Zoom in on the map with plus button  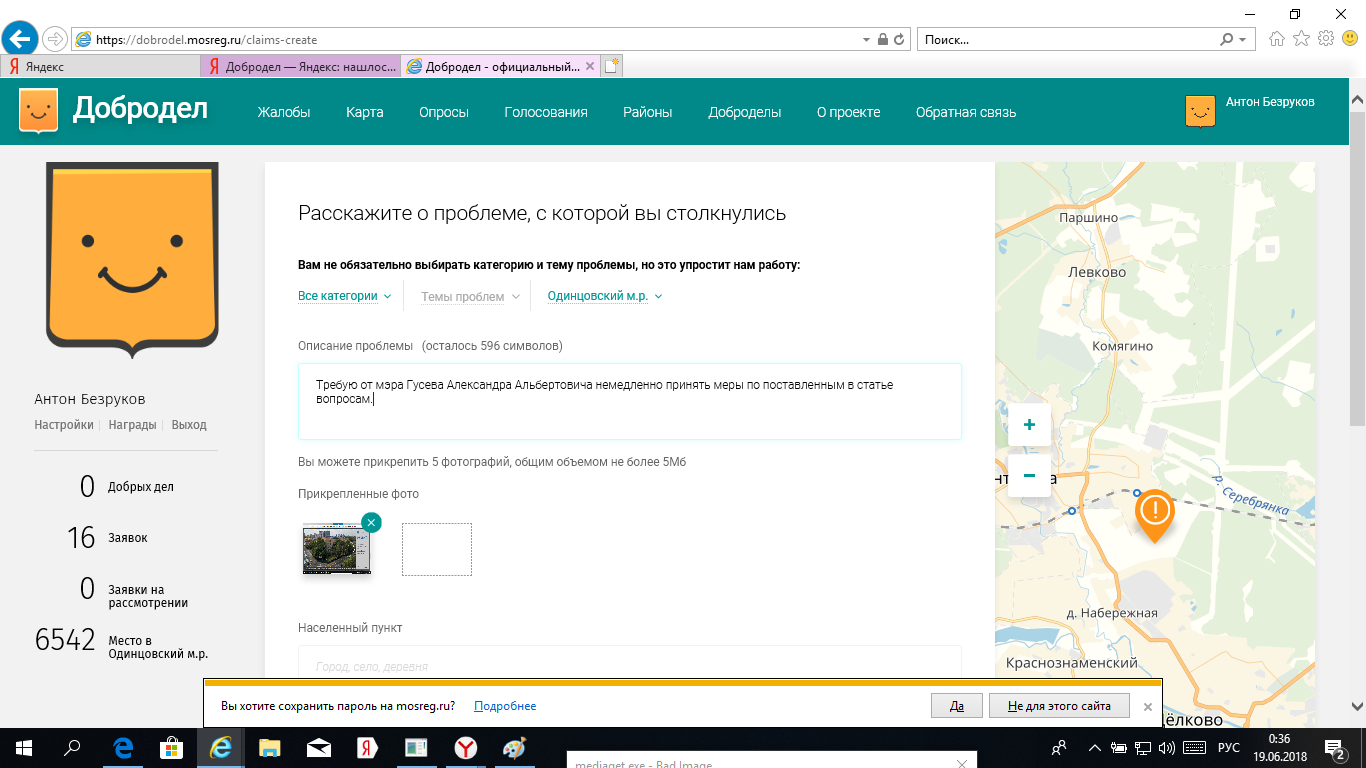(1029, 425)
